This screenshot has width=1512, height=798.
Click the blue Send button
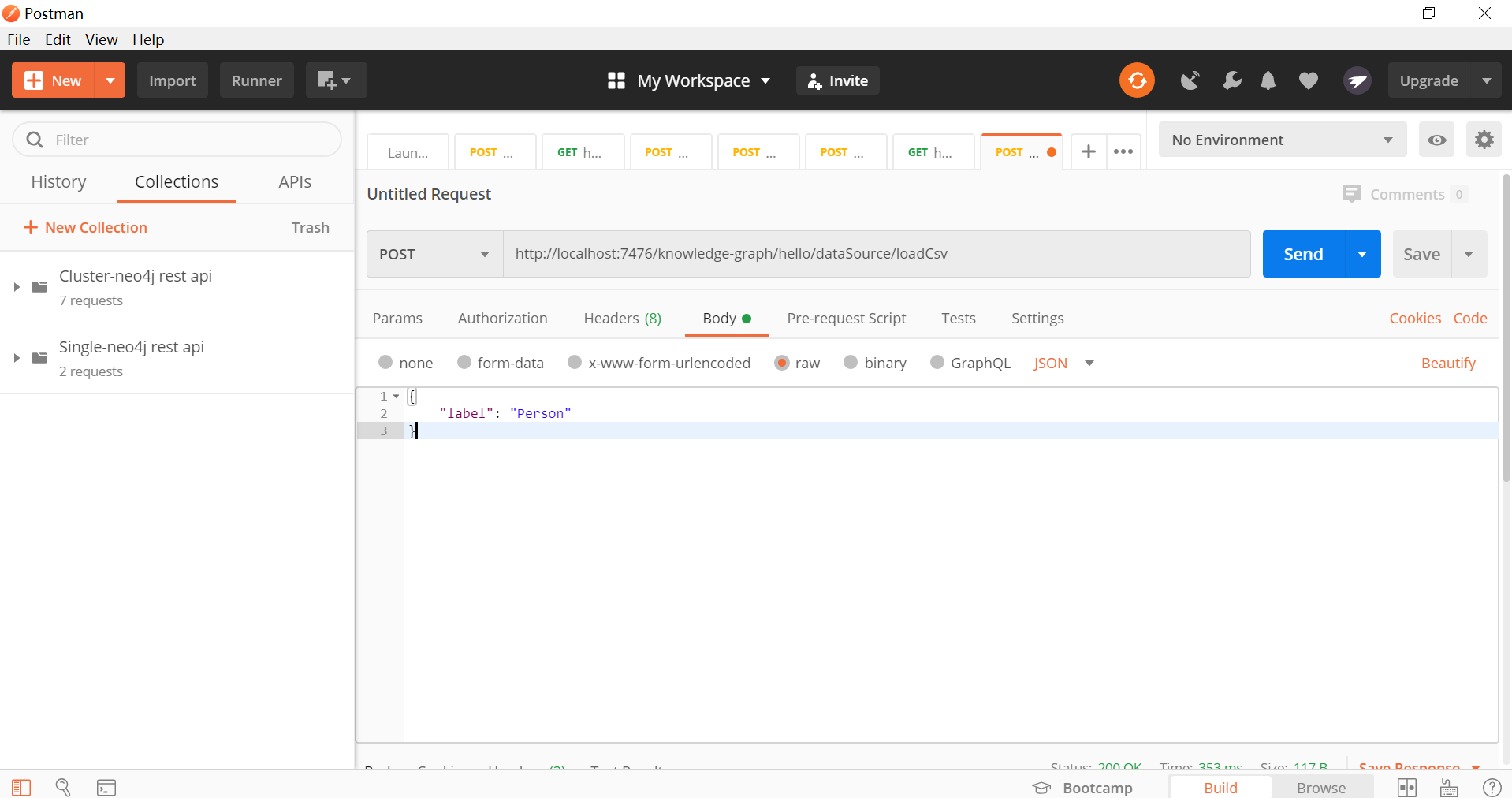pyautogui.click(x=1303, y=254)
